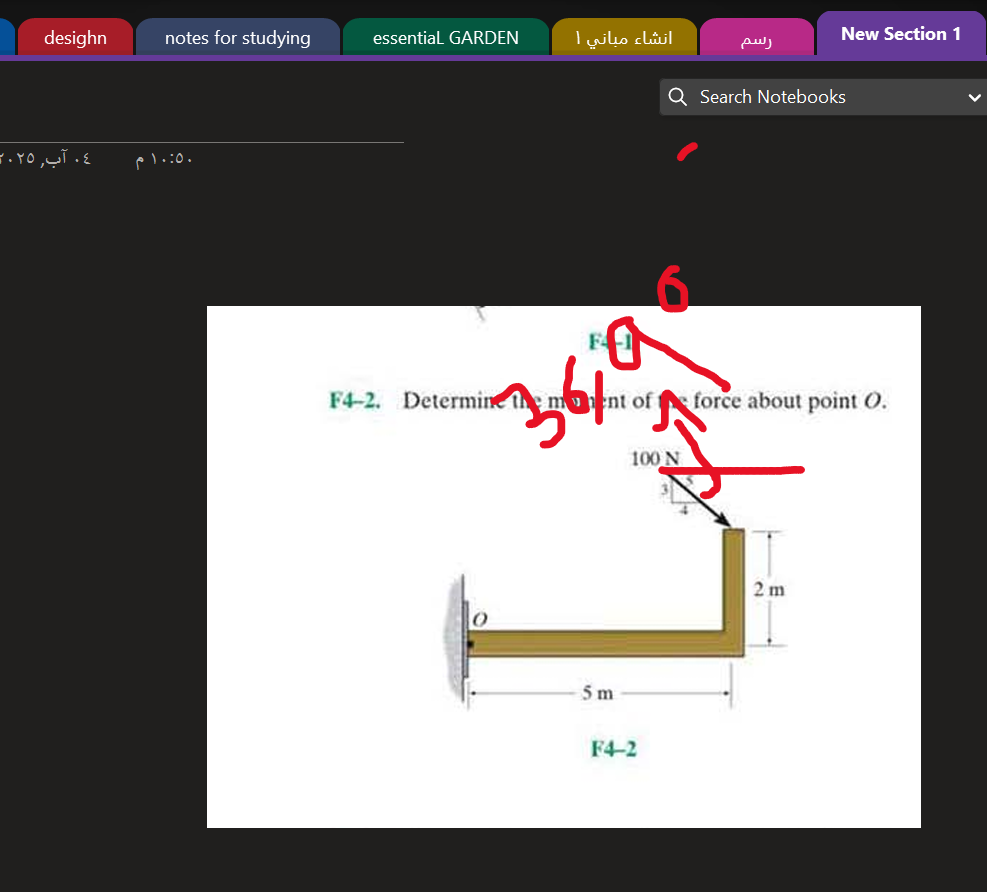The height and width of the screenshot is (892, 987).
Task: Click inside the Search Notebooks field
Action: coord(810,97)
